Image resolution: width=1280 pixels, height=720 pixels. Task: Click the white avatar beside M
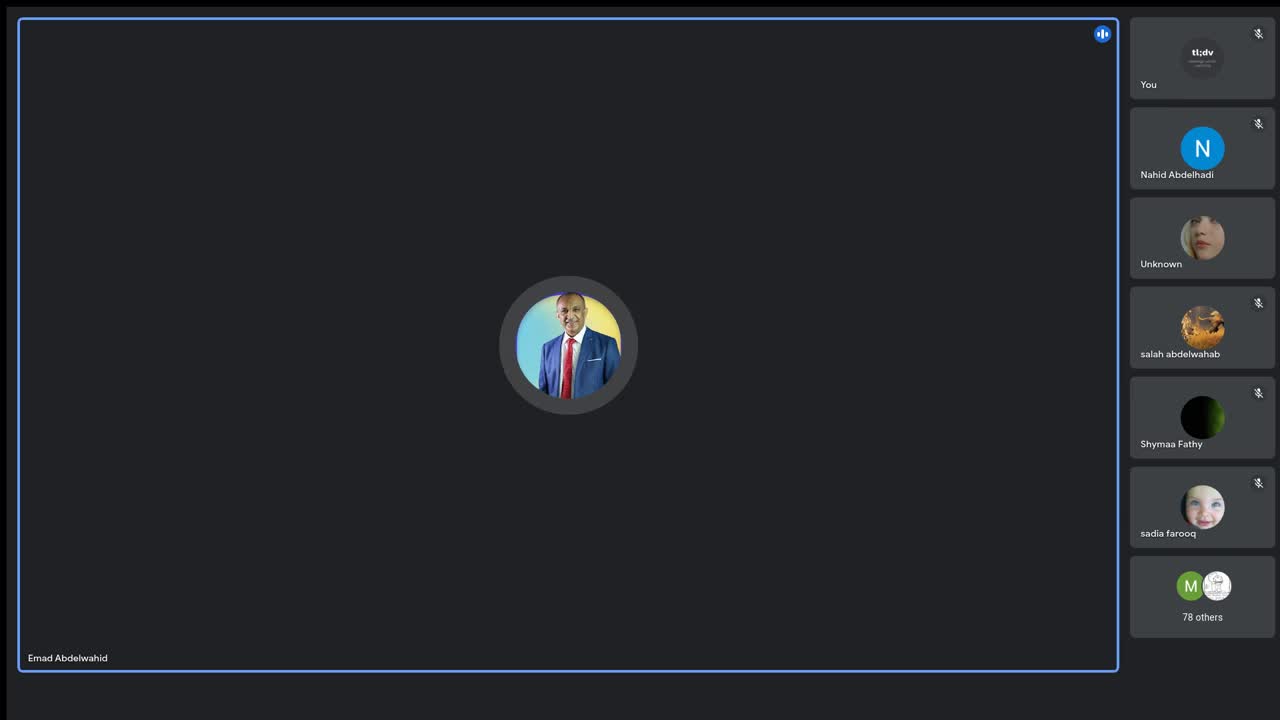coord(1217,586)
